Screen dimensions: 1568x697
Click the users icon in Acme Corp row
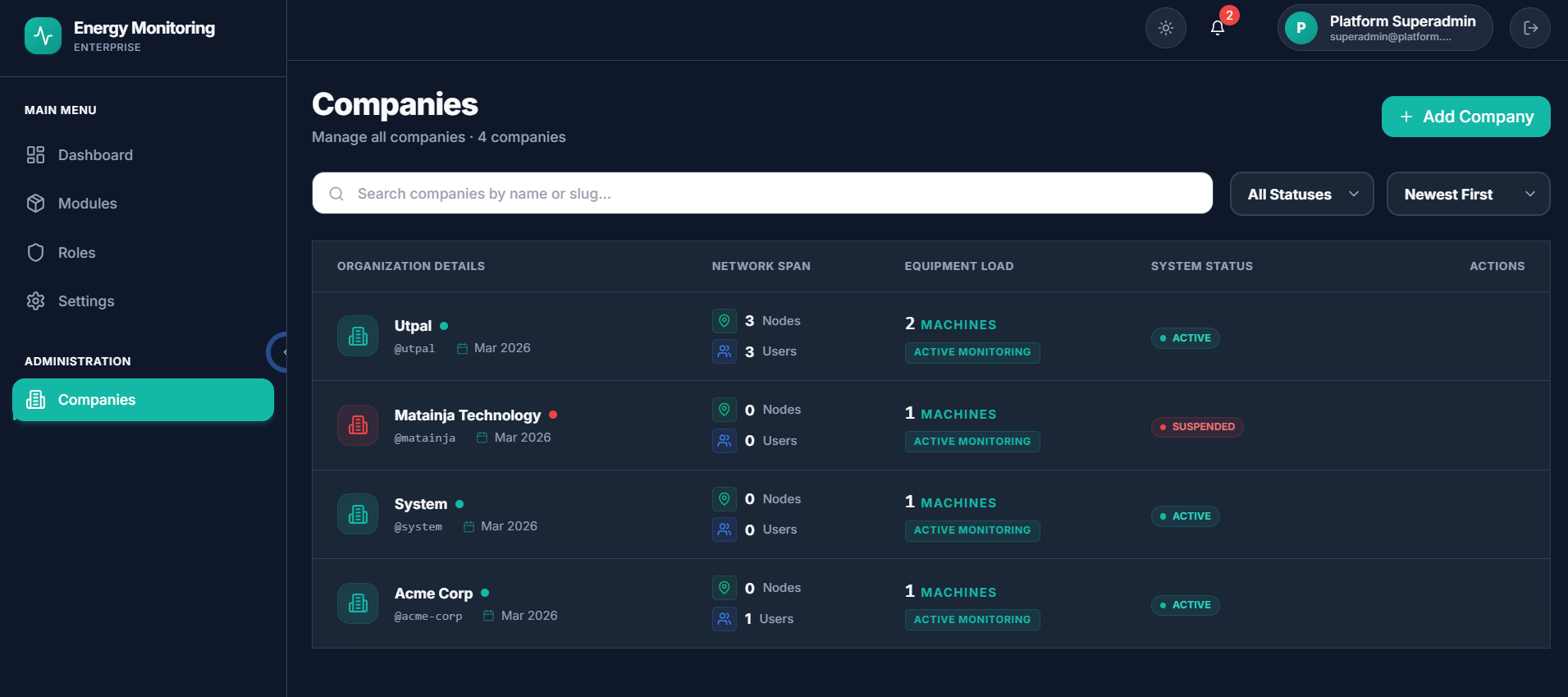coord(725,619)
